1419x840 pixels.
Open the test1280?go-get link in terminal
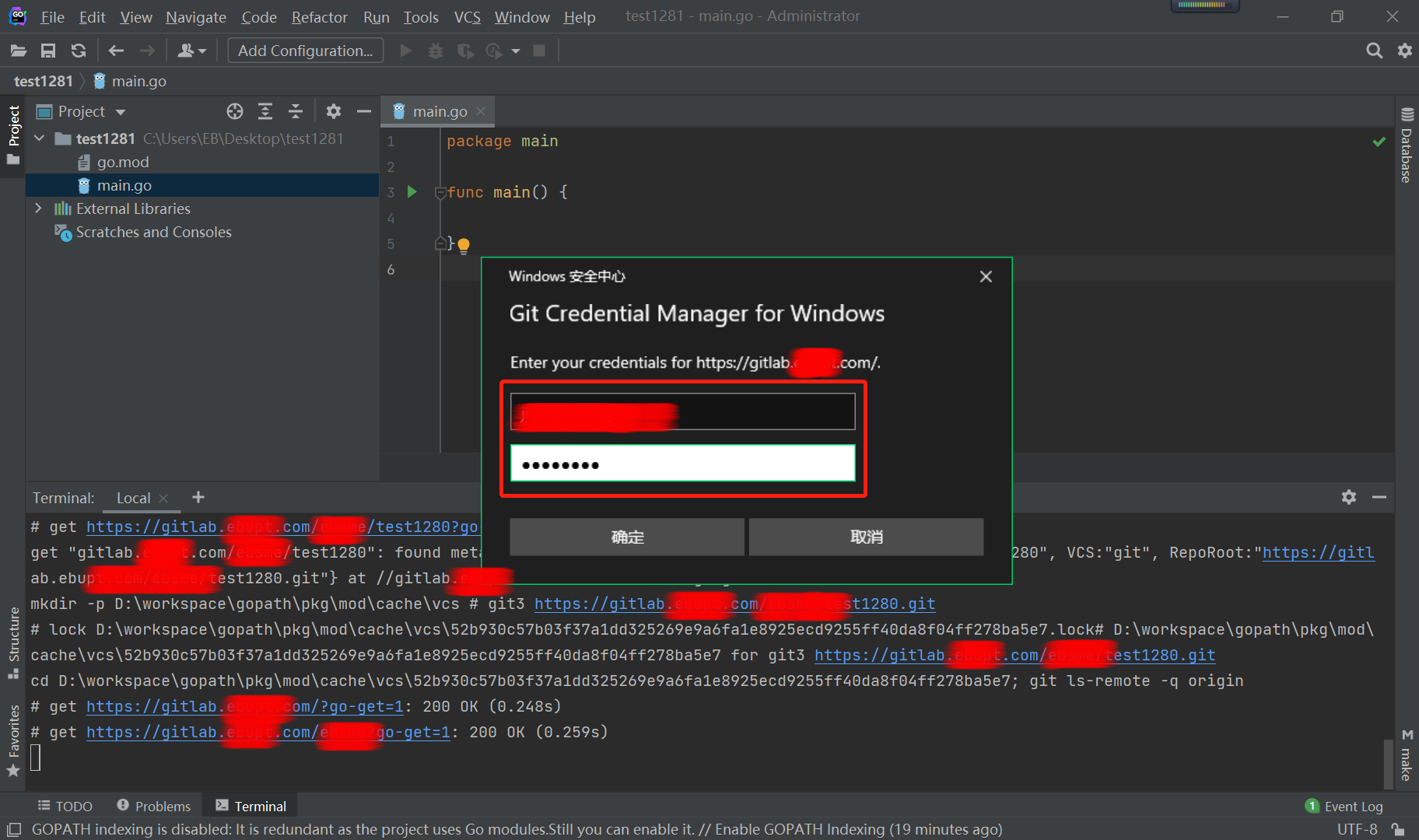coord(282,527)
